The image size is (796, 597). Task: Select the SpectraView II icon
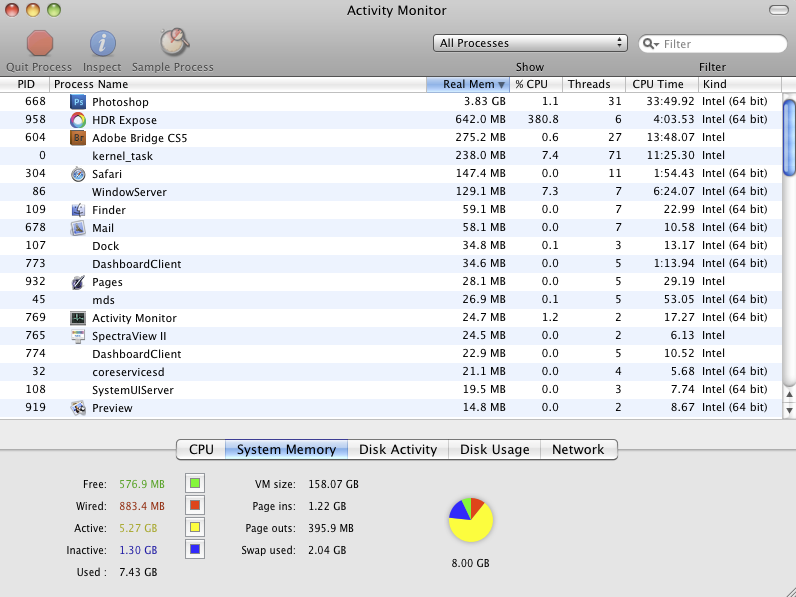pos(78,336)
